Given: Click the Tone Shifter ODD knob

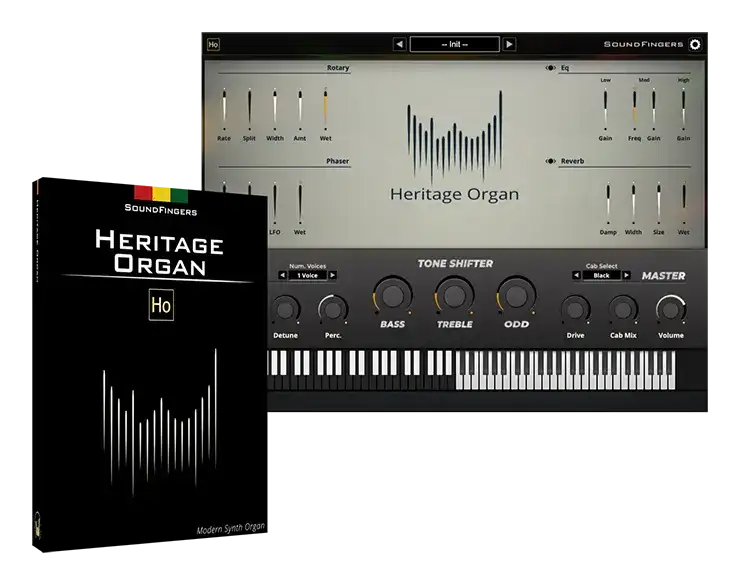Looking at the screenshot, I should coord(516,296).
